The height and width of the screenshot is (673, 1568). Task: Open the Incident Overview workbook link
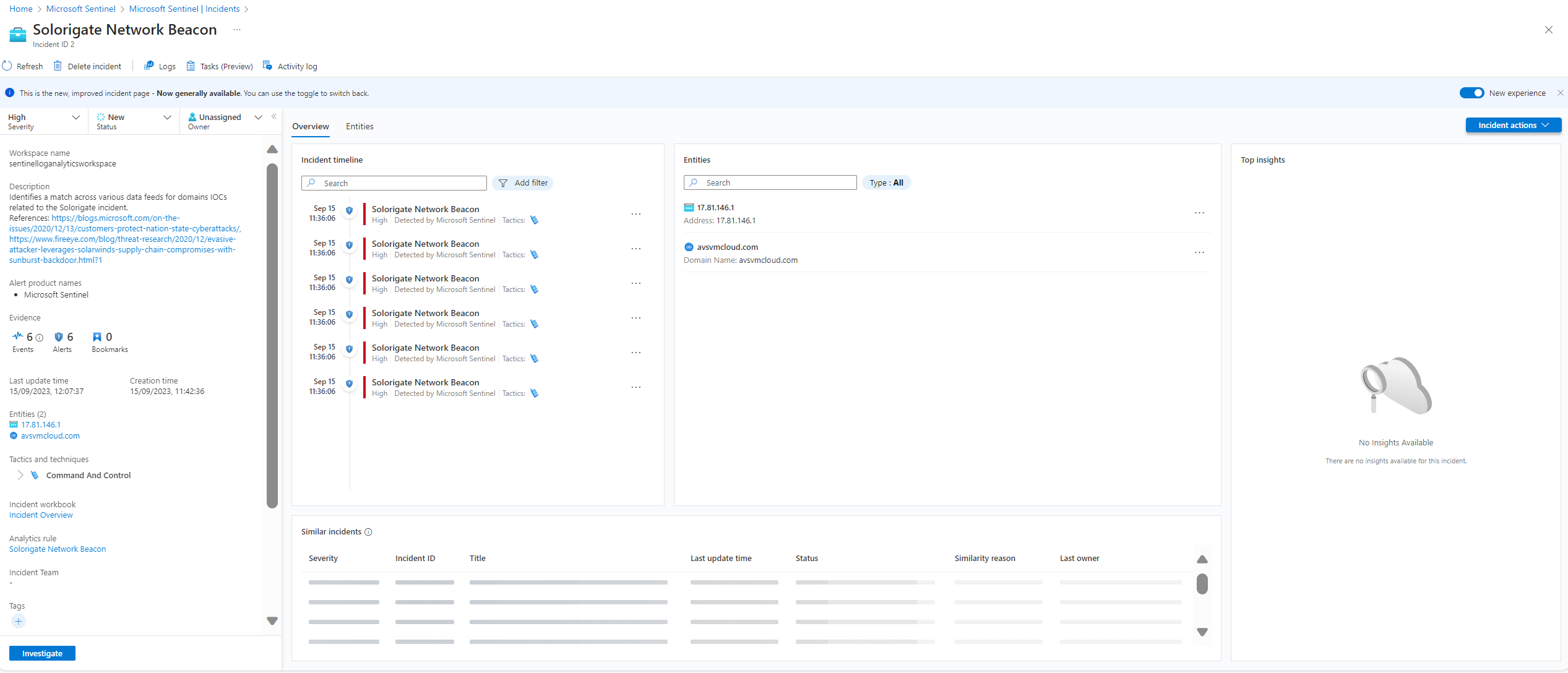(x=41, y=515)
